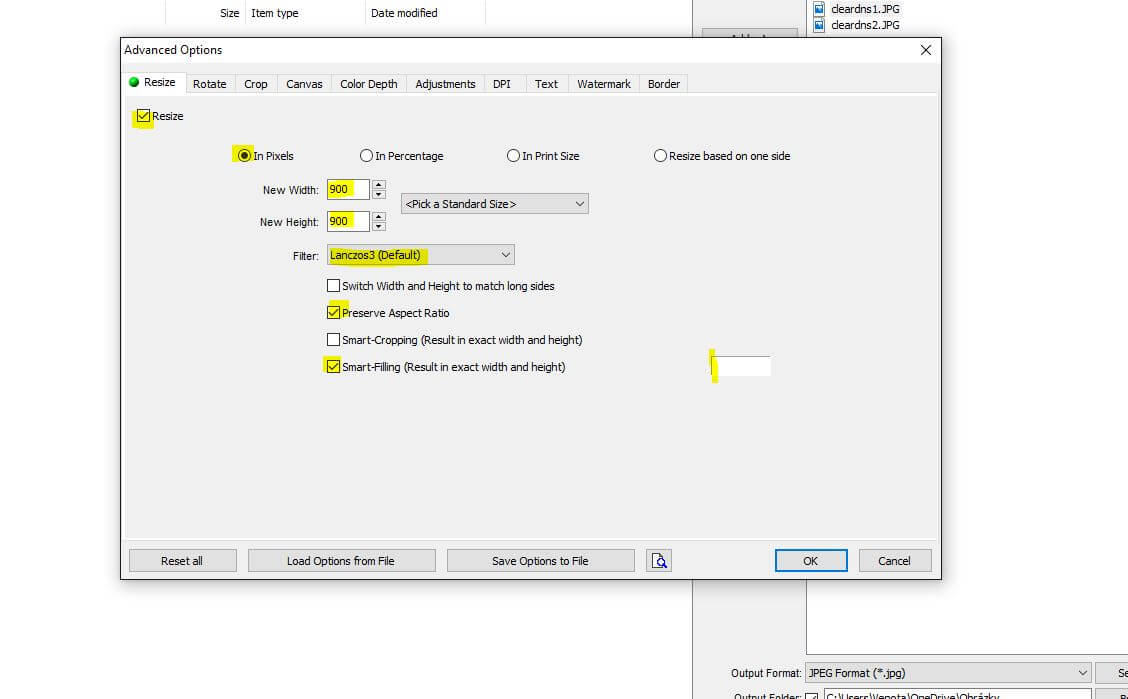Close the Advanced Options dialog
1128x699 pixels.
925,50
